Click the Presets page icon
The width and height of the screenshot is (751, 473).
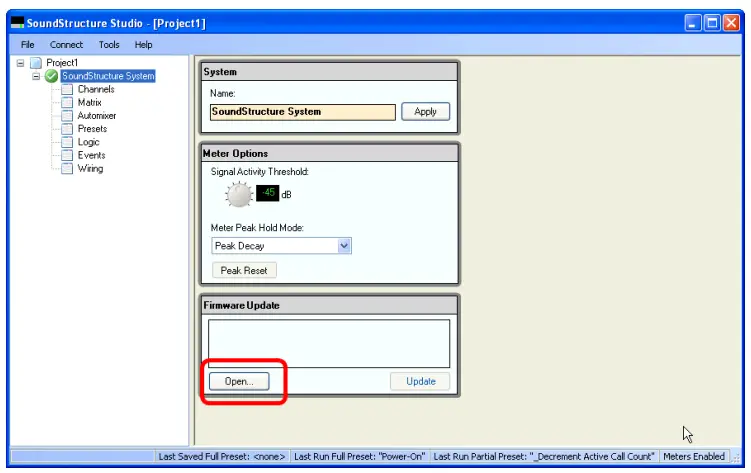point(67,129)
